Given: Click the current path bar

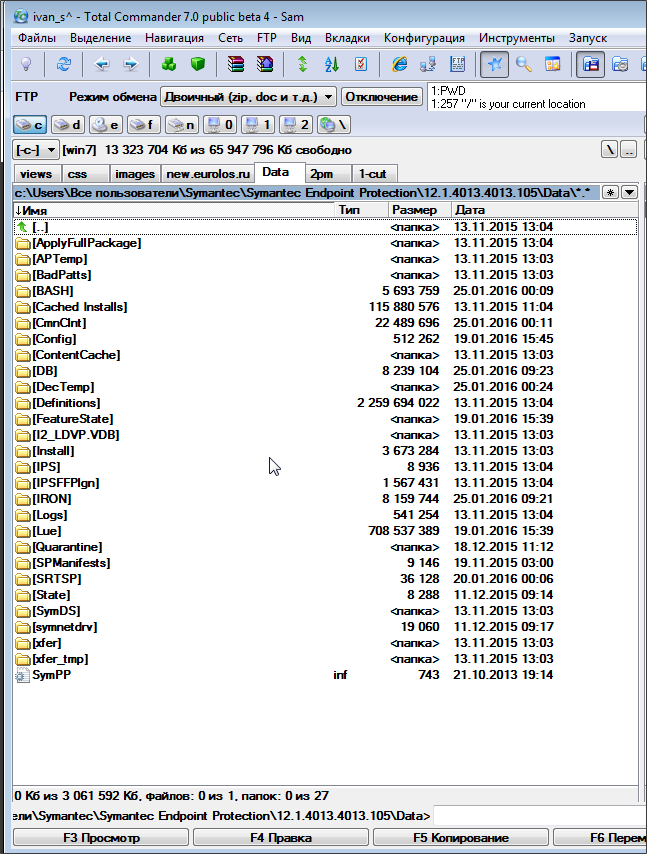Looking at the screenshot, I should [x=306, y=192].
